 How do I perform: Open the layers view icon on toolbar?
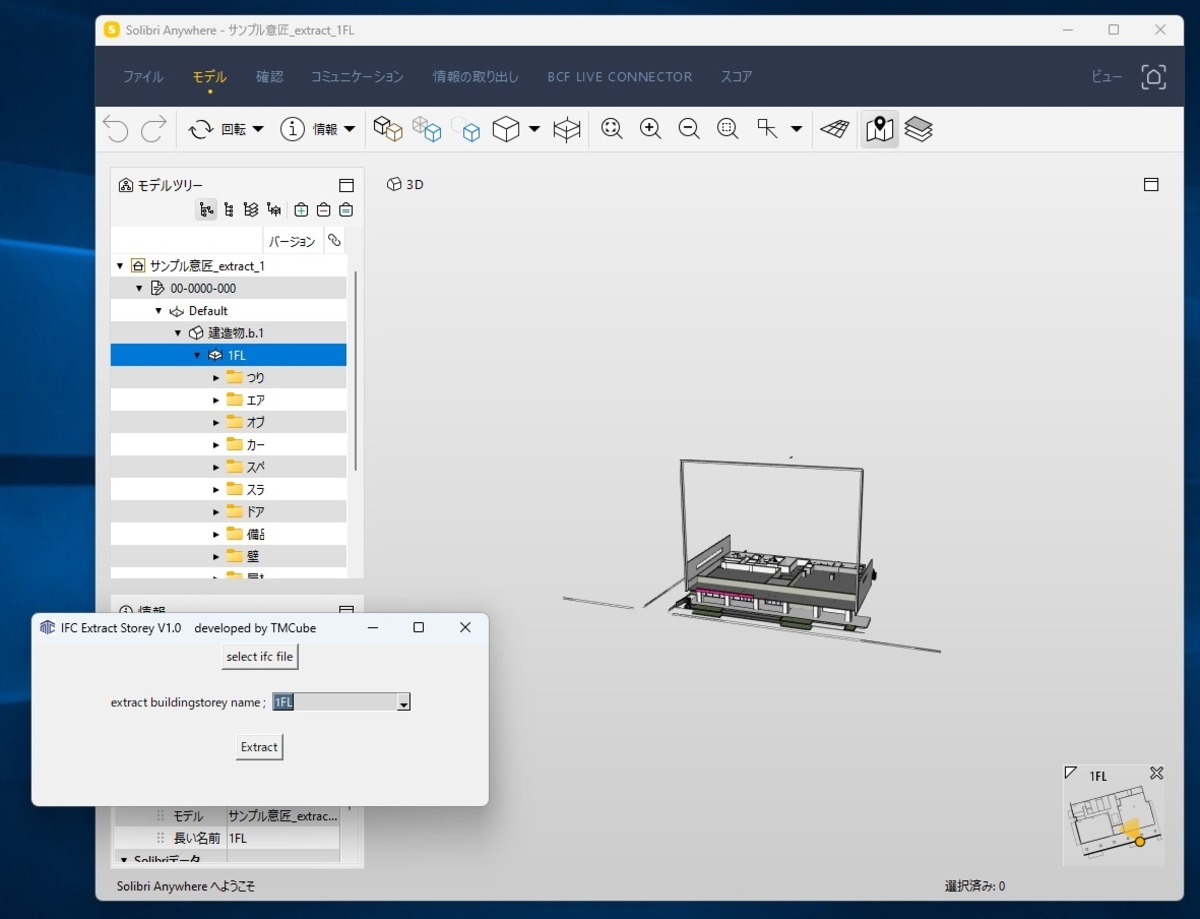918,129
